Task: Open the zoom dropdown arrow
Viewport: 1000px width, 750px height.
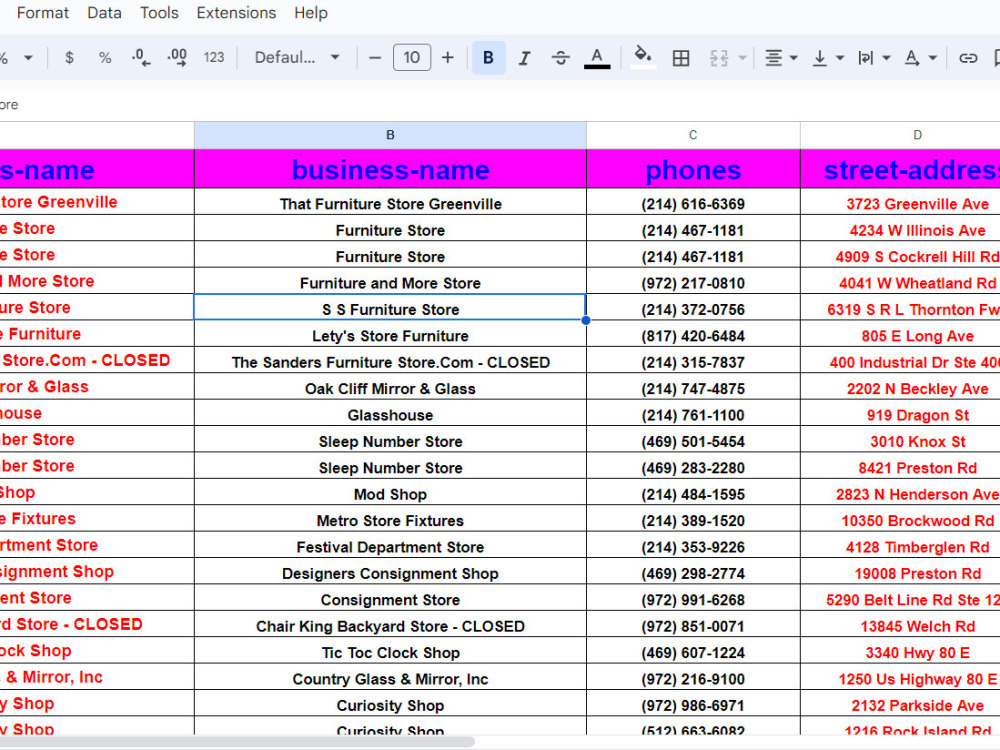Action: pos(28,58)
